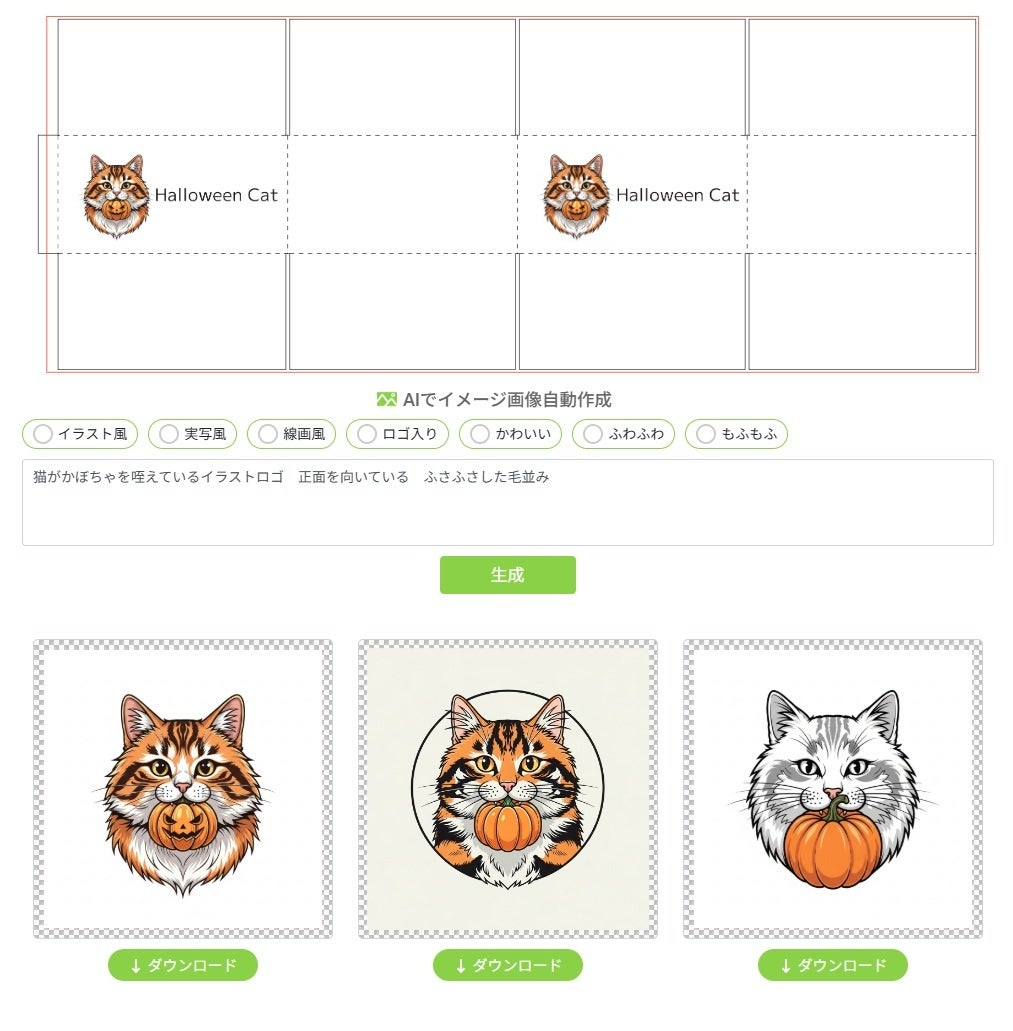Click the left cat logo on the box template
Viewport: 1013px width, 1031px height.
click(116, 195)
